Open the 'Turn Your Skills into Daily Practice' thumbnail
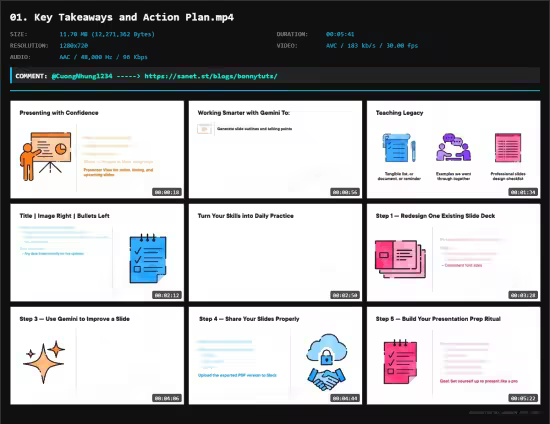 coord(275,253)
